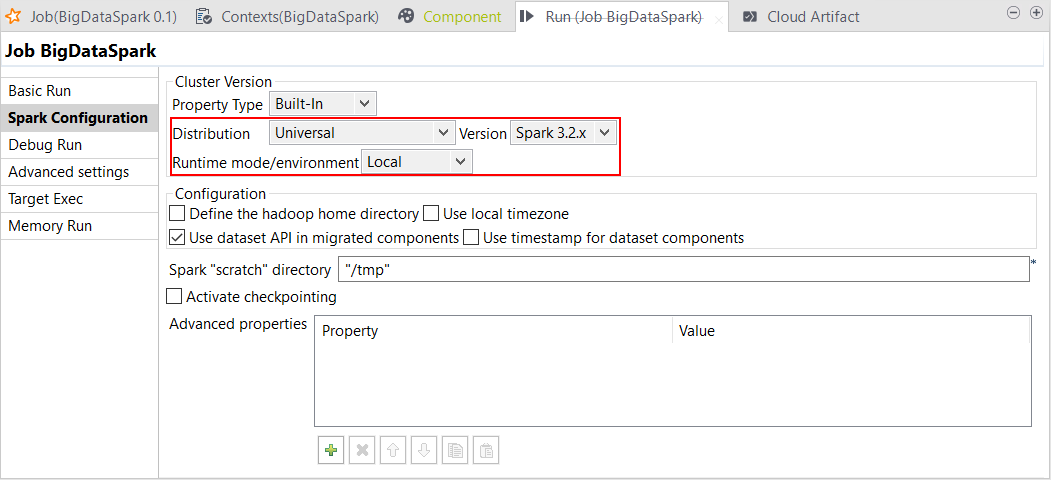Click the copy properties icon

click(455, 450)
